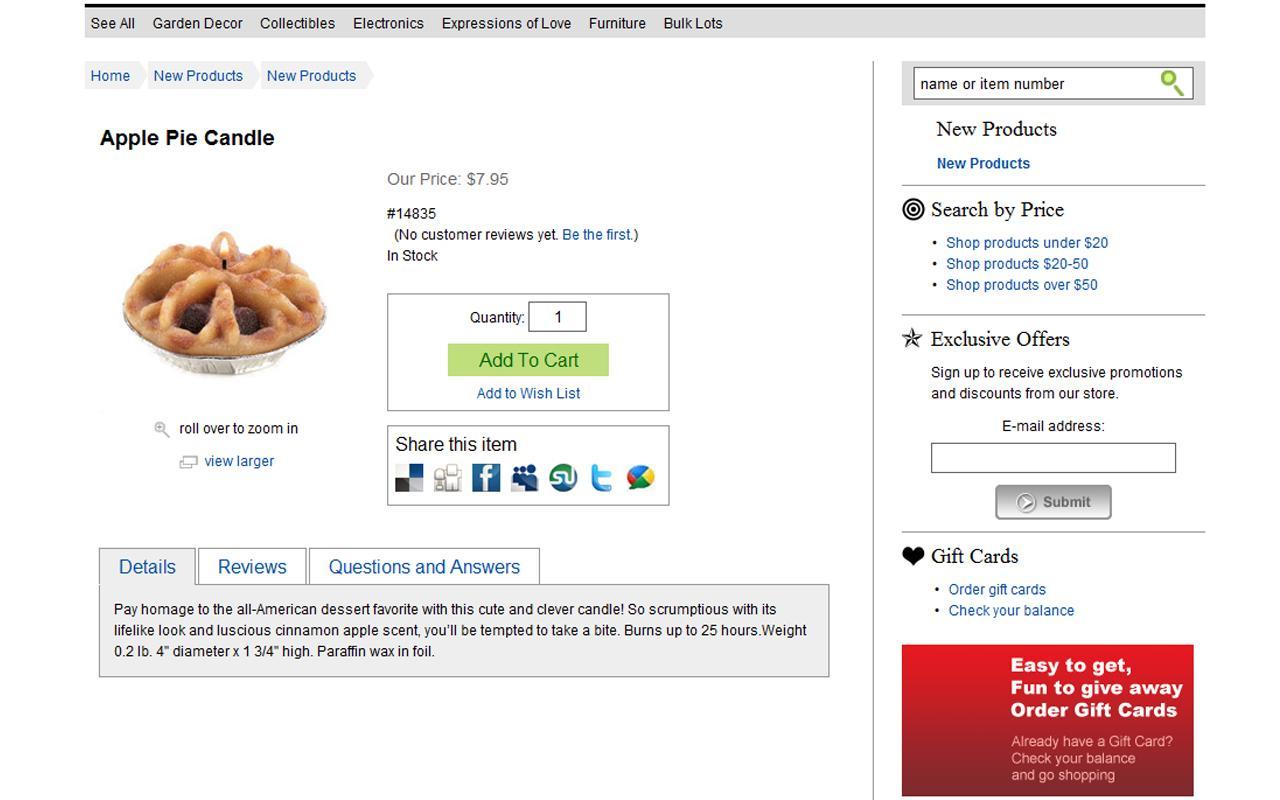Image resolution: width=1280 pixels, height=800 pixels.
Task: Share this item on Facebook
Action: click(x=486, y=478)
